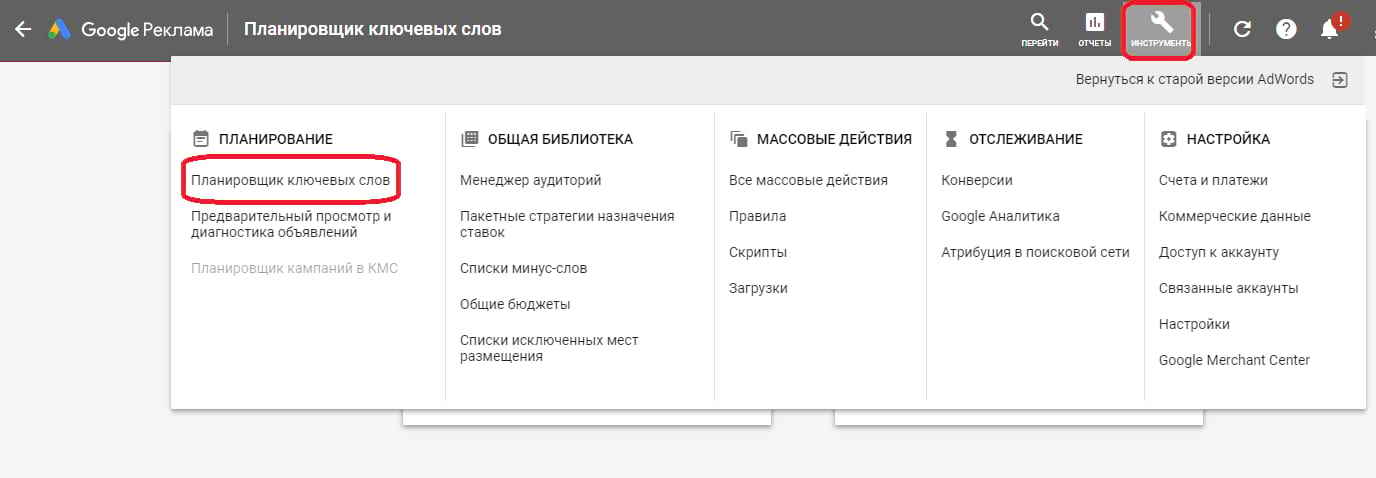Go back with the left arrow icon
Image resolution: width=1376 pixels, height=478 pixels.
[23, 29]
